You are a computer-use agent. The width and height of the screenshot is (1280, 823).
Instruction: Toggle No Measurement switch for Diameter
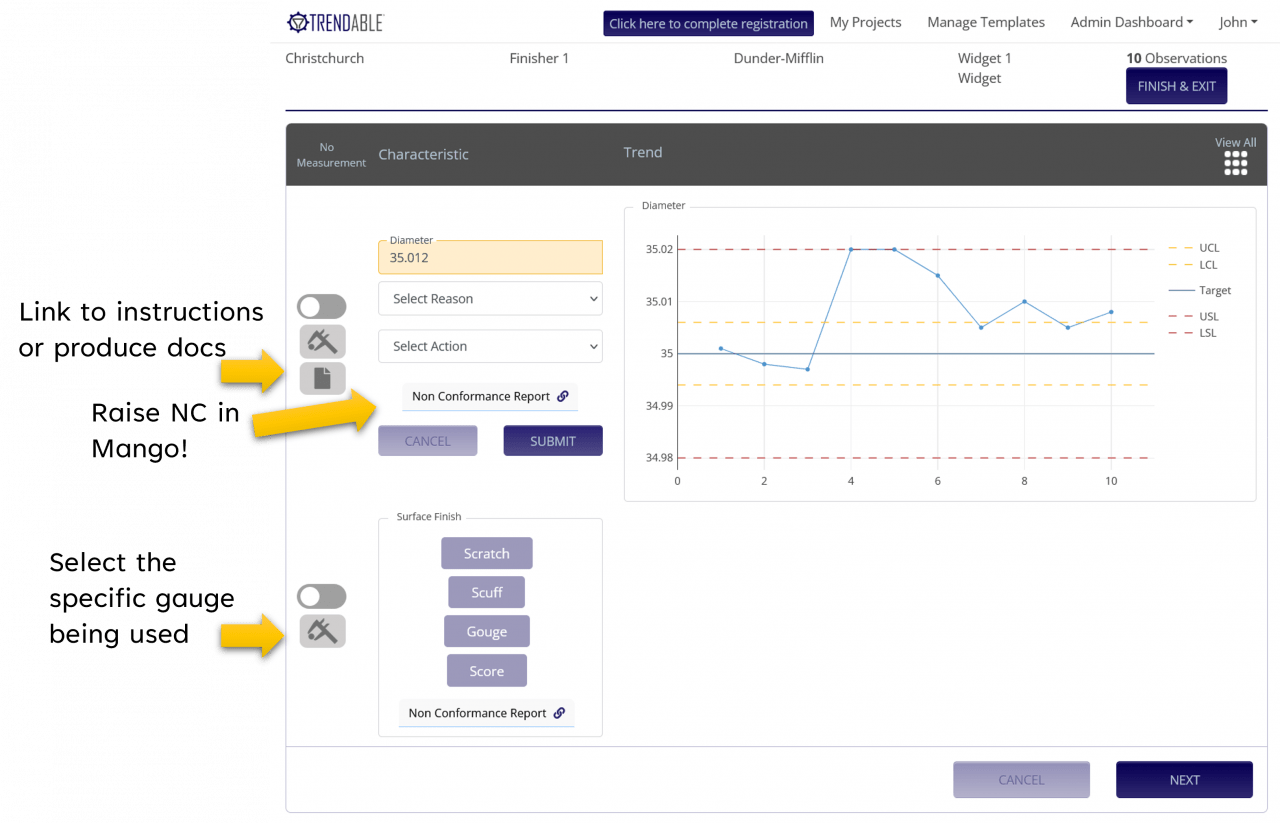pyautogui.click(x=322, y=307)
